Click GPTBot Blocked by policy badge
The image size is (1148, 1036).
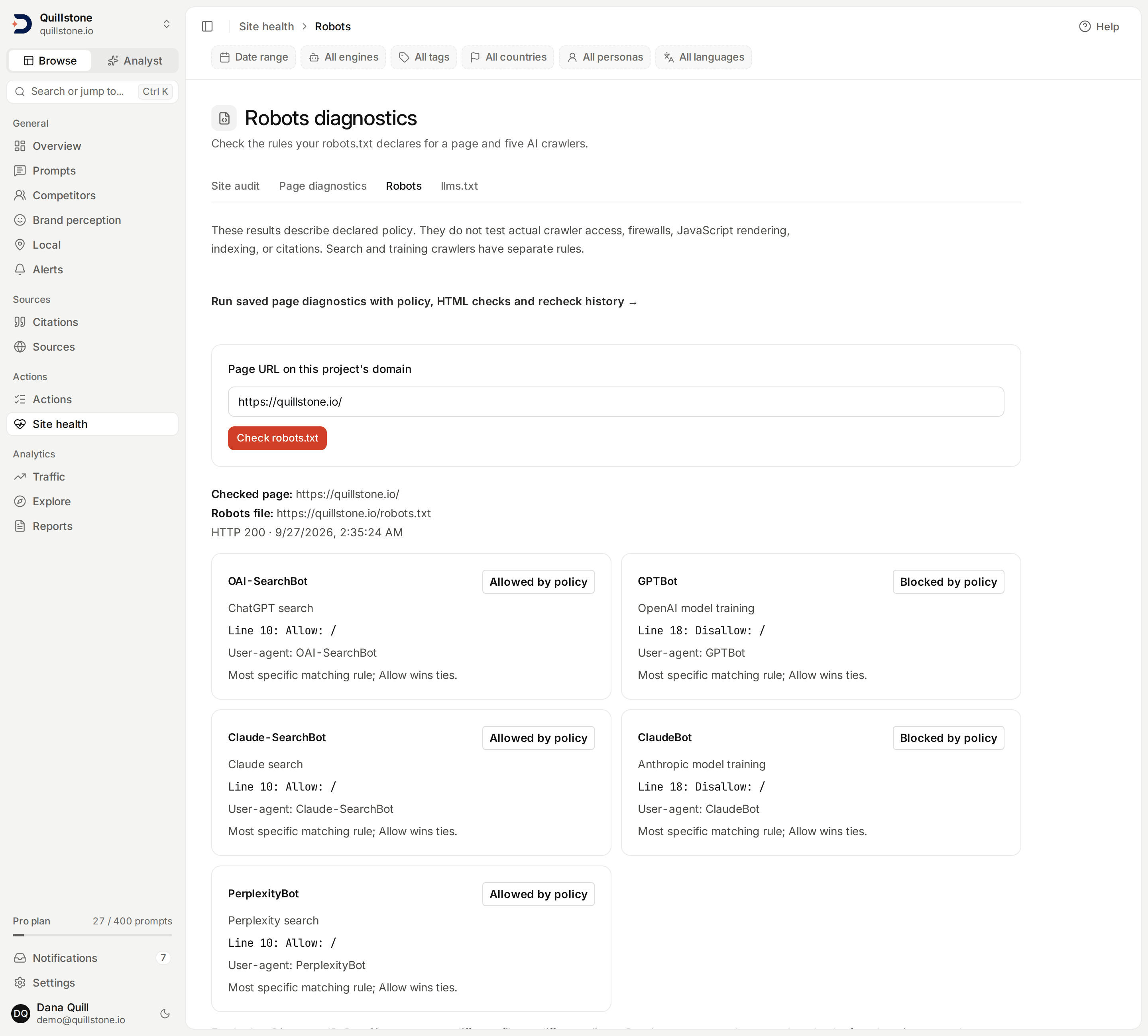click(949, 582)
